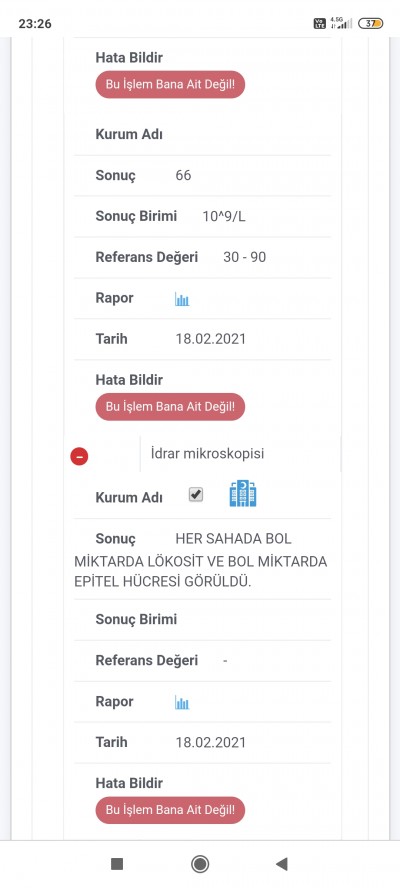Collapse the İdrar mikroskopisi row with red minus

[x=79, y=456]
